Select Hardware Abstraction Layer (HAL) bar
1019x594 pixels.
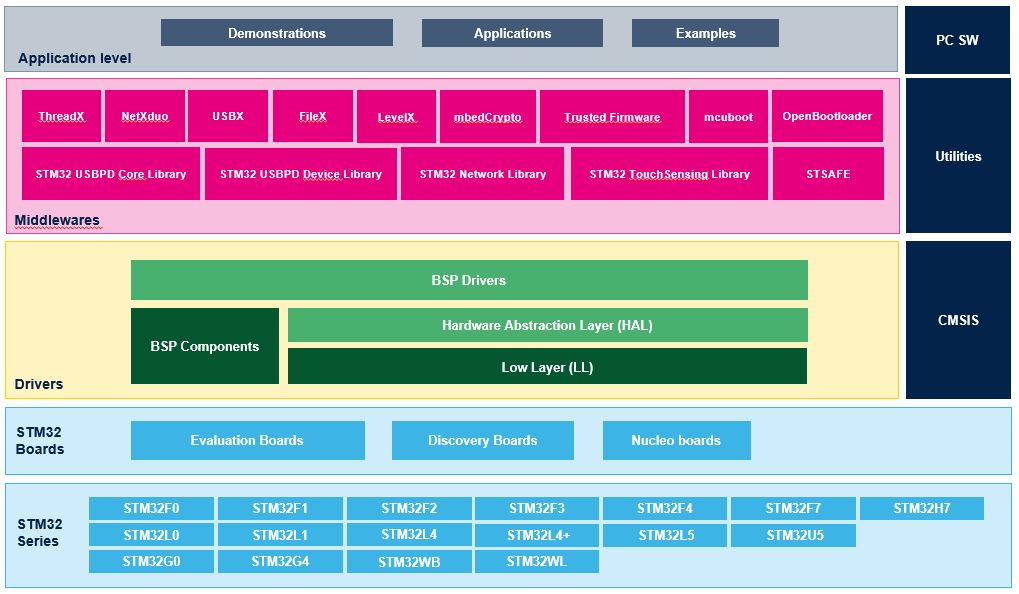point(547,325)
